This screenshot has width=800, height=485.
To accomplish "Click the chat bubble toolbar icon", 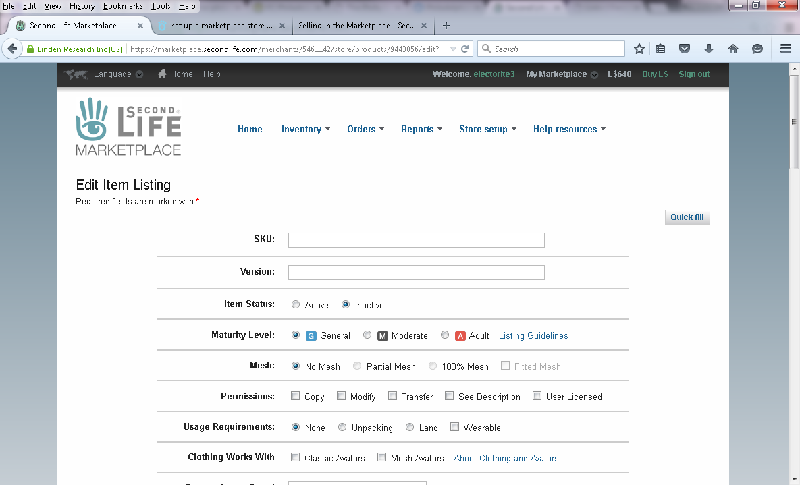I will pyautogui.click(x=758, y=49).
